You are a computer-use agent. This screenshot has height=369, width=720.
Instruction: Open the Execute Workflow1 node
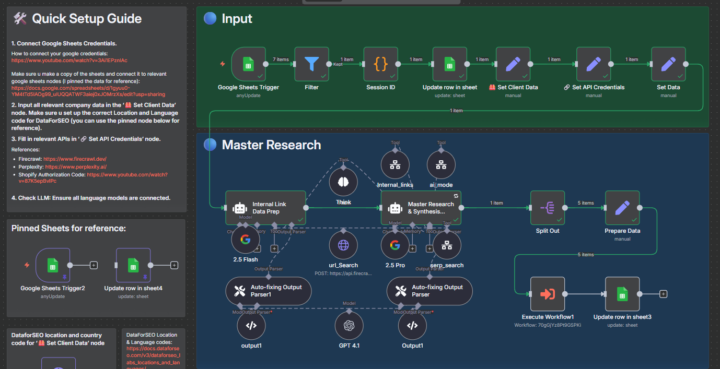(547, 294)
